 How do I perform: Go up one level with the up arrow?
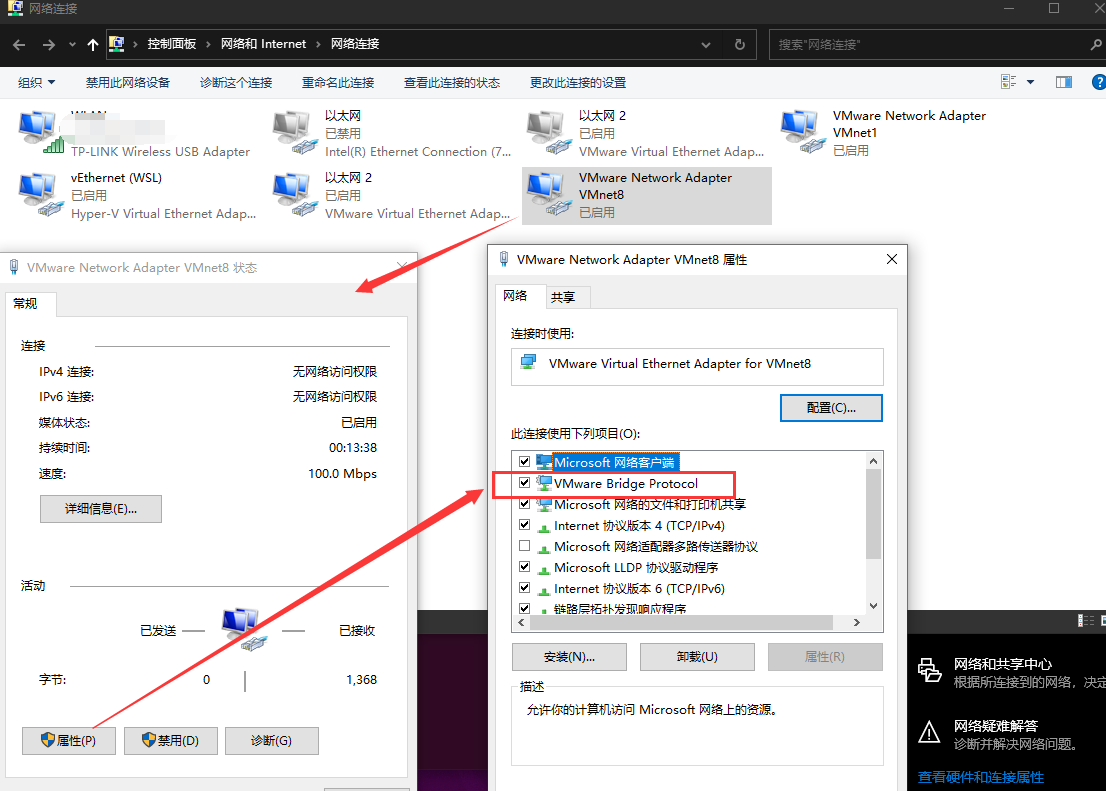tap(92, 44)
